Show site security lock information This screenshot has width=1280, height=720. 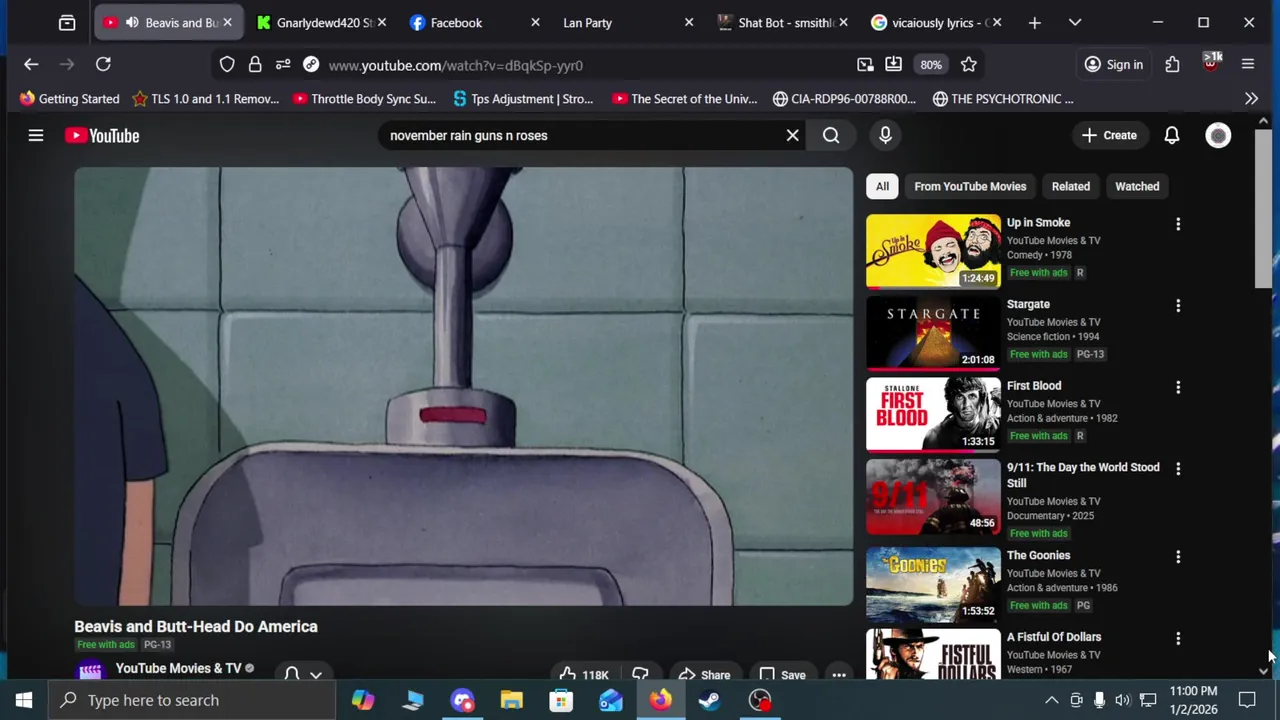pyautogui.click(x=255, y=64)
